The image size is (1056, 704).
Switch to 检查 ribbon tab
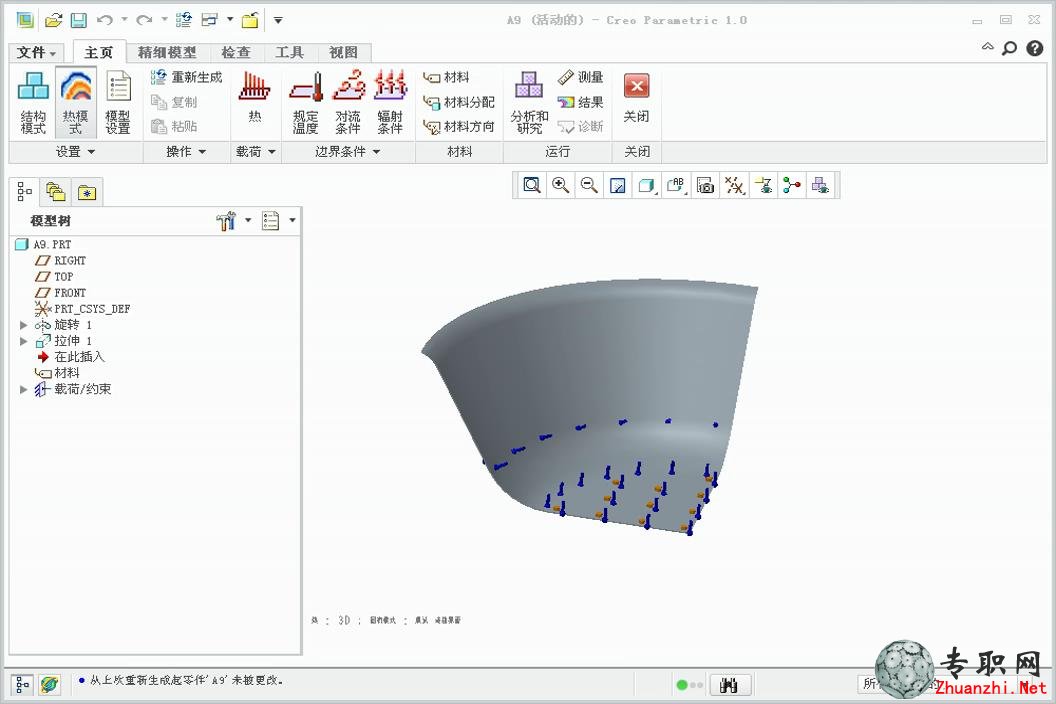pyautogui.click(x=236, y=53)
